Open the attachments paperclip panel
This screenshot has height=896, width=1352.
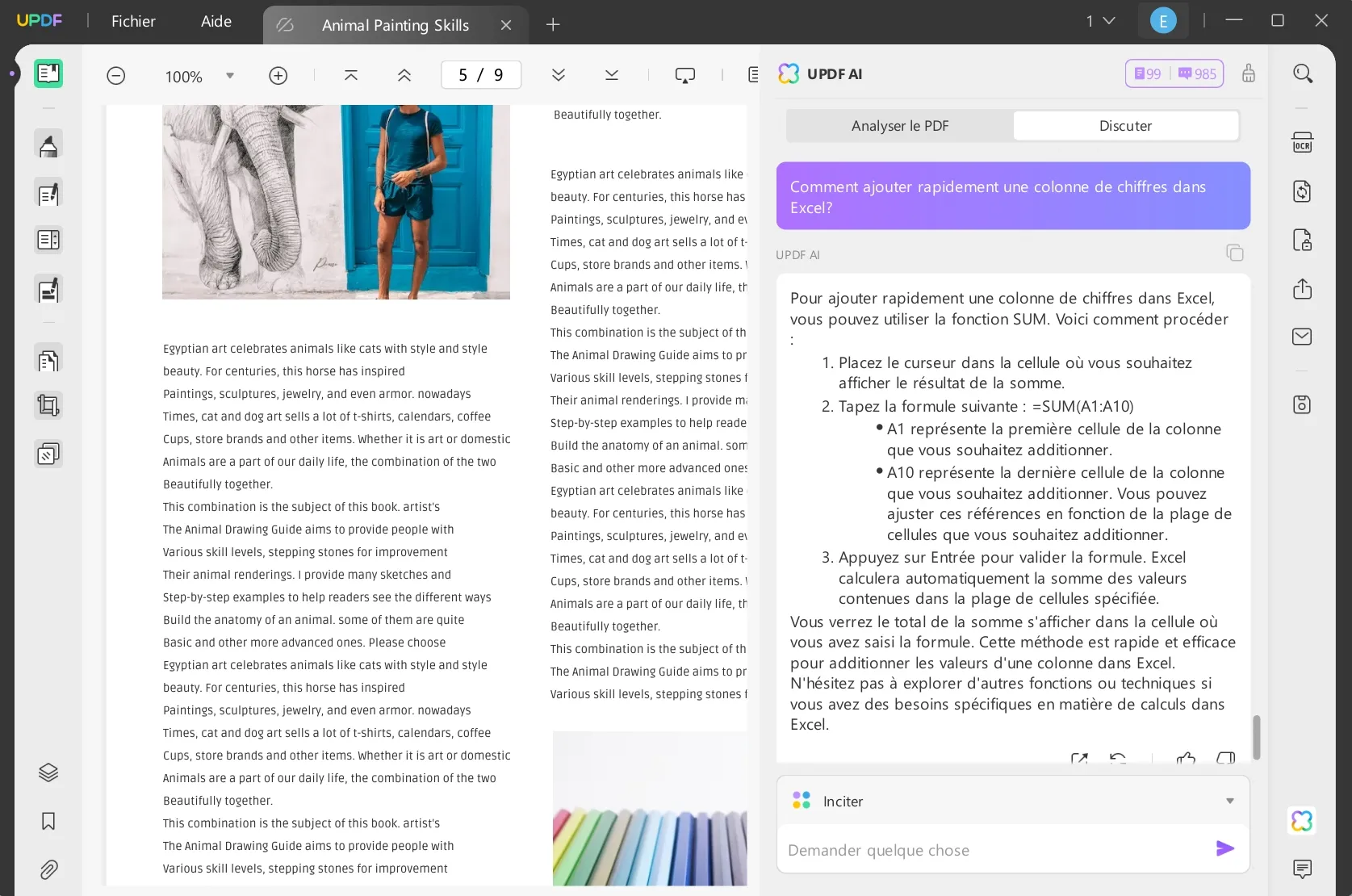pos(48,869)
